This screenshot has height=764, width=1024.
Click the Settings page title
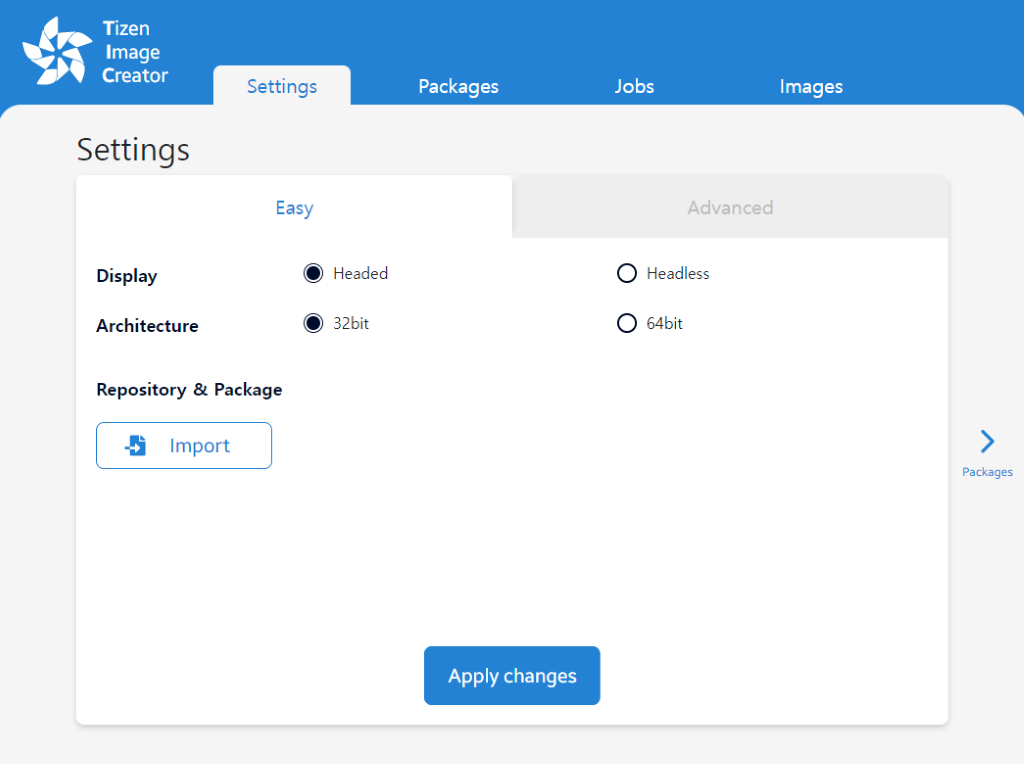click(133, 150)
